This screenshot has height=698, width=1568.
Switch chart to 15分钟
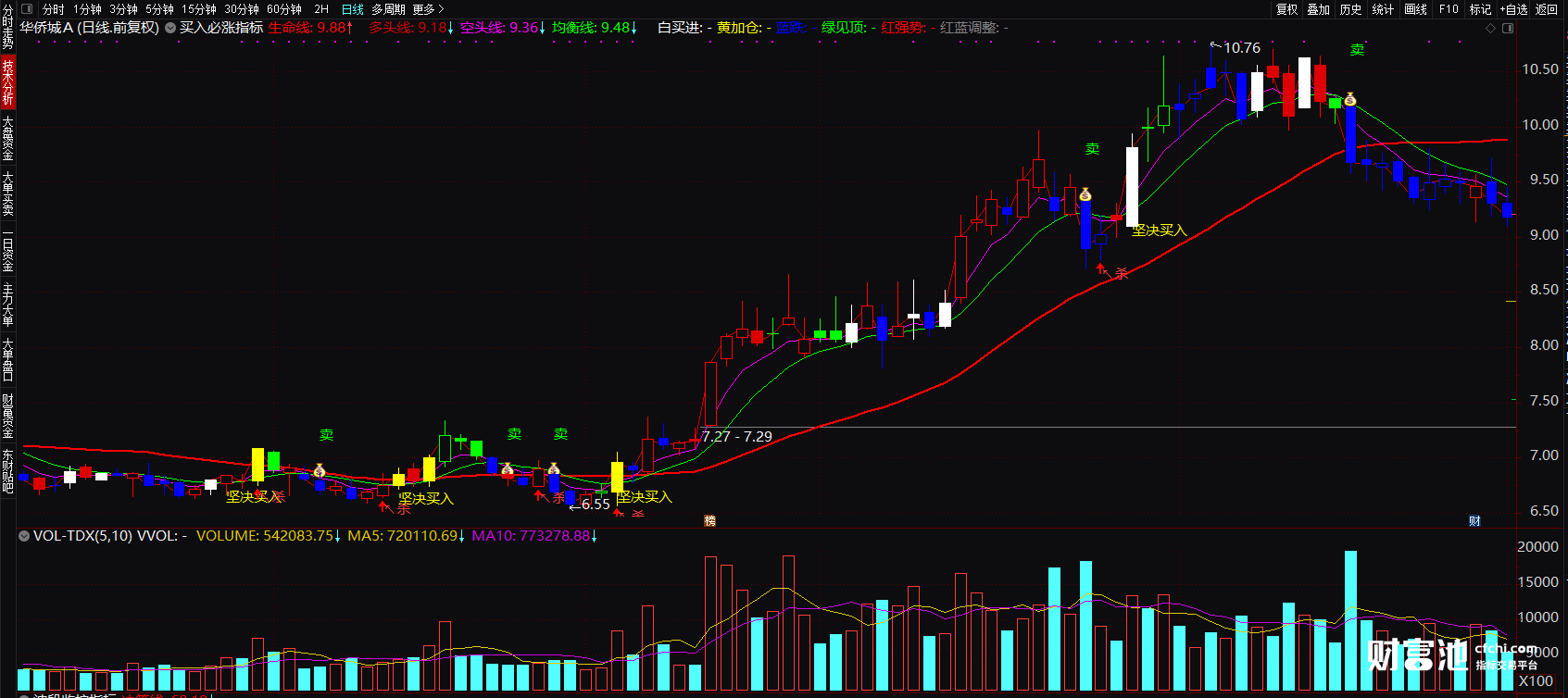(199, 9)
